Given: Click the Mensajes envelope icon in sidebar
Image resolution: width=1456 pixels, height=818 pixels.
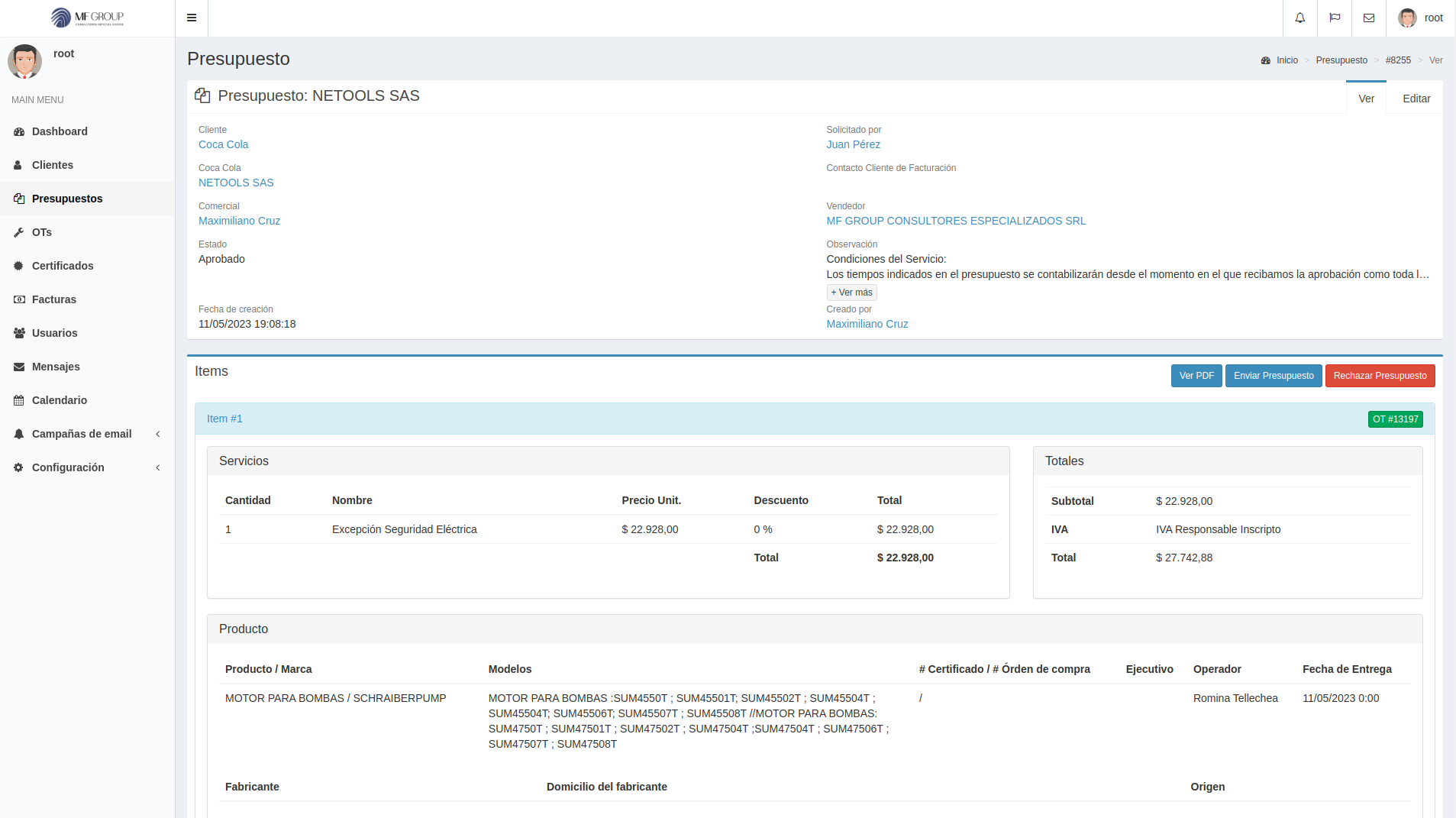Looking at the screenshot, I should point(19,367).
